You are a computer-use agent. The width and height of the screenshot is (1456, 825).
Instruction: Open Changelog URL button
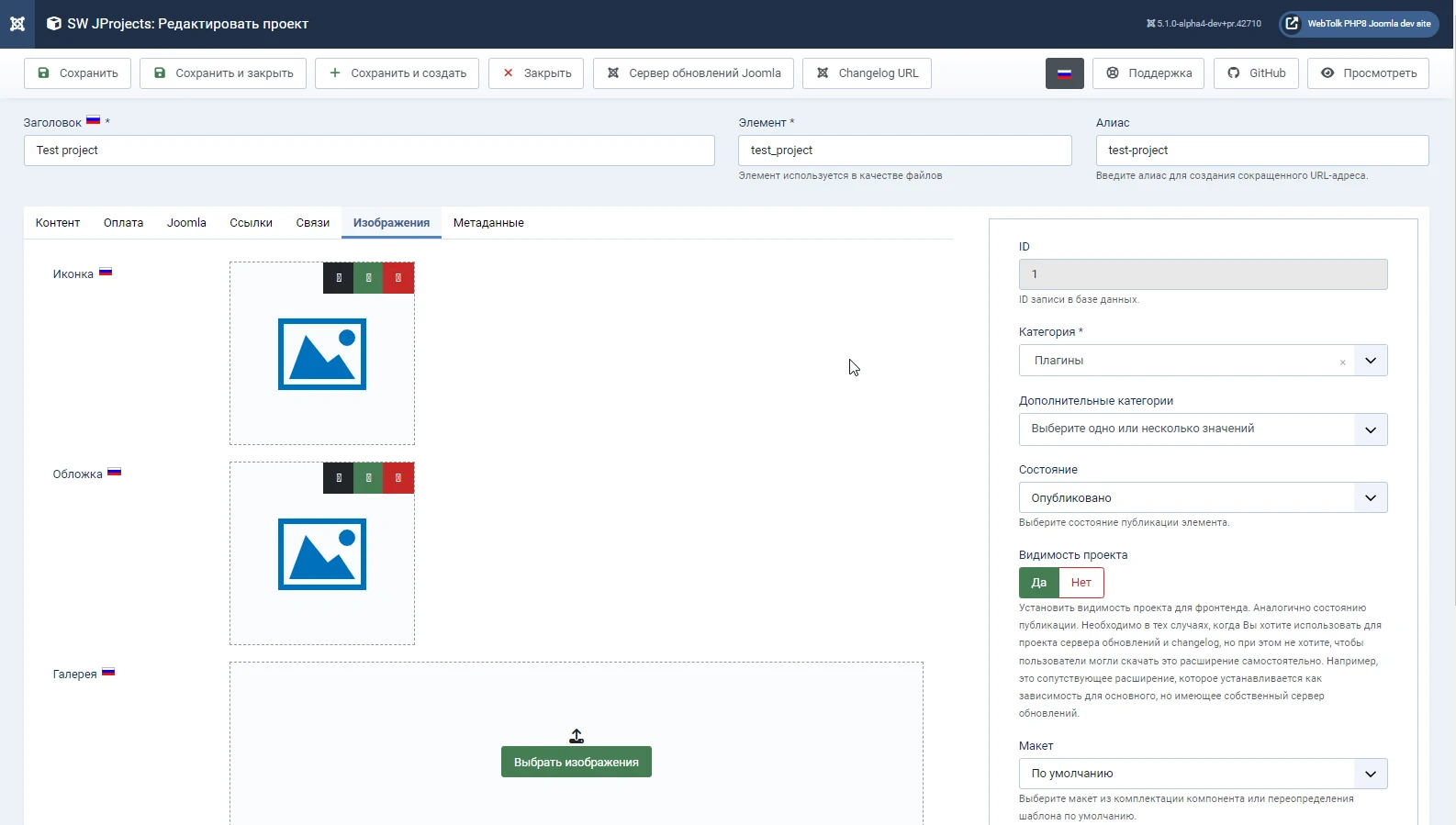(867, 73)
